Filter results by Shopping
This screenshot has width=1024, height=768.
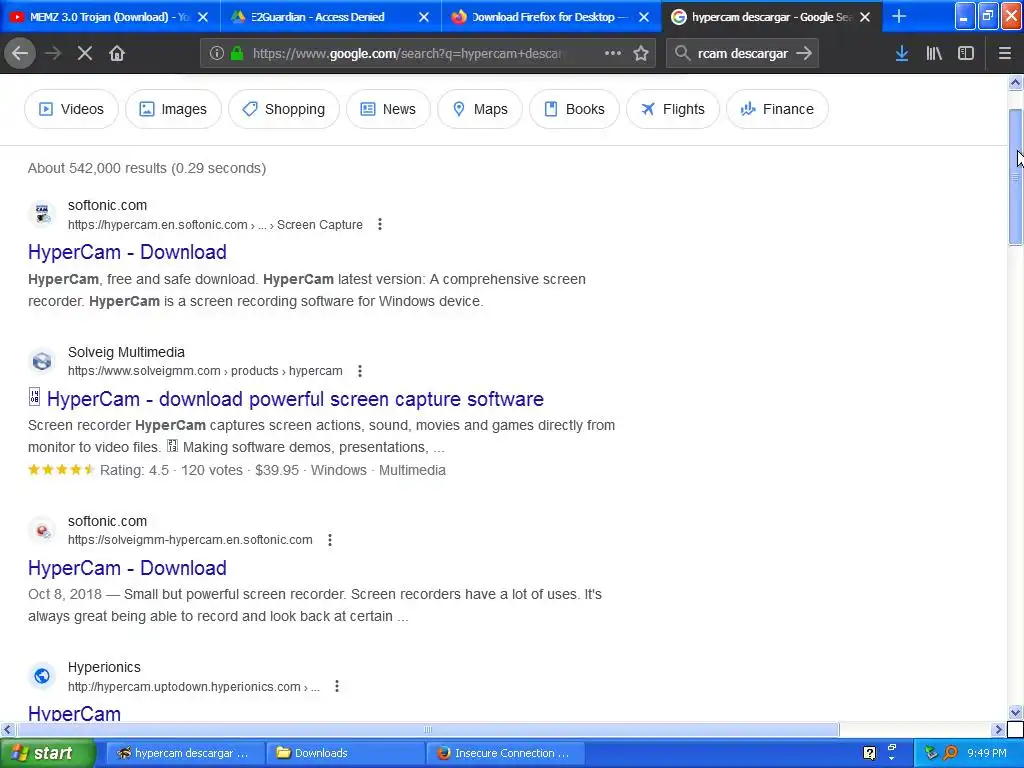[x=283, y=109]
